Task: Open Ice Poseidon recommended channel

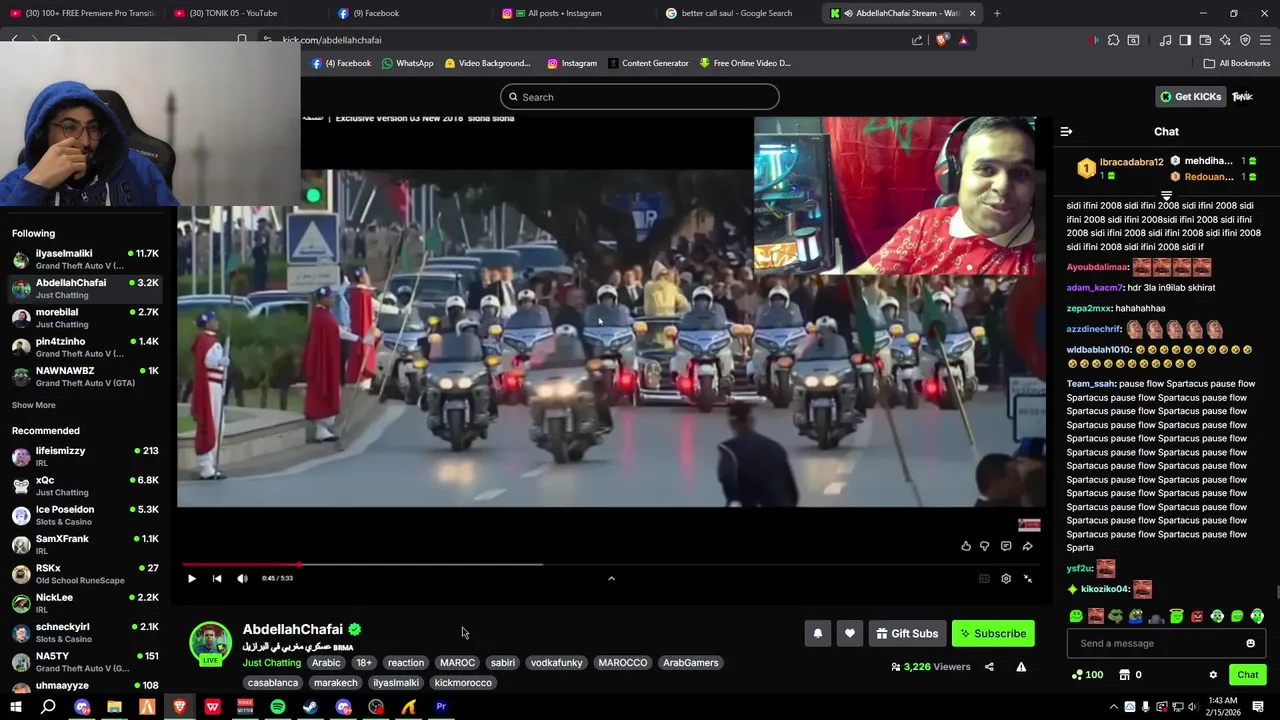Action: [x=85, y=515]
